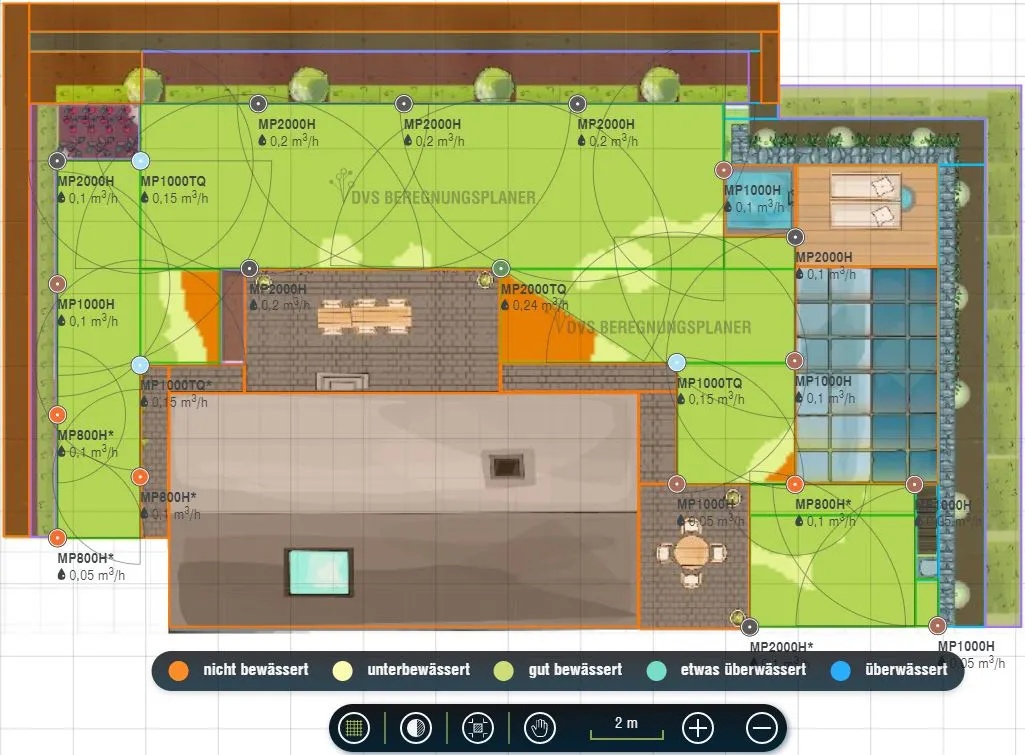This screenshot has width=1025, height=755.
Task: Click the 2 m scale indicator
Action: 626,727
